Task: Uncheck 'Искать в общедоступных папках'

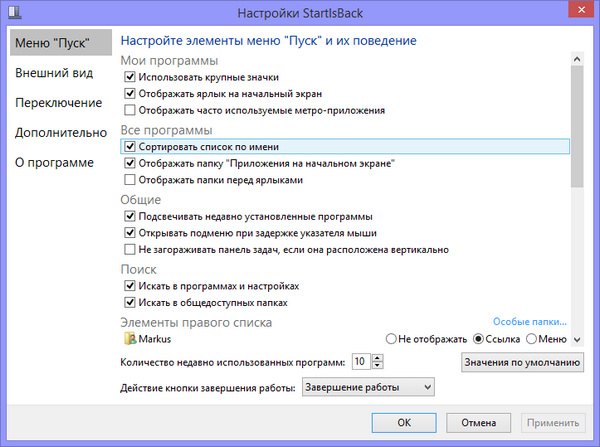Action: [129, 302]
